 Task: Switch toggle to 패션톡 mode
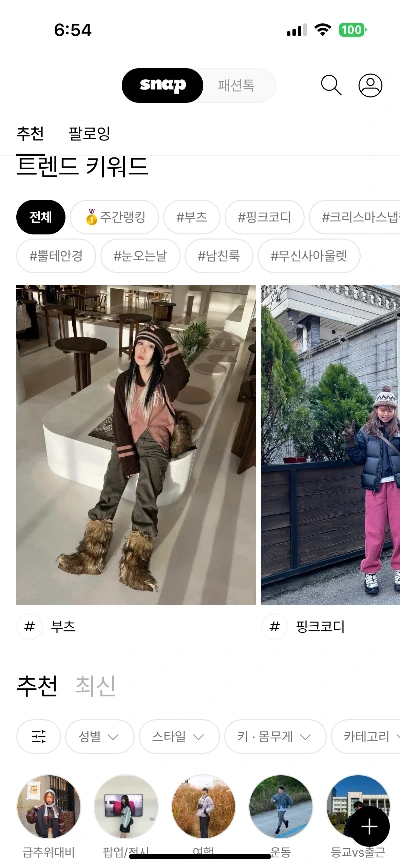(236, 86)
